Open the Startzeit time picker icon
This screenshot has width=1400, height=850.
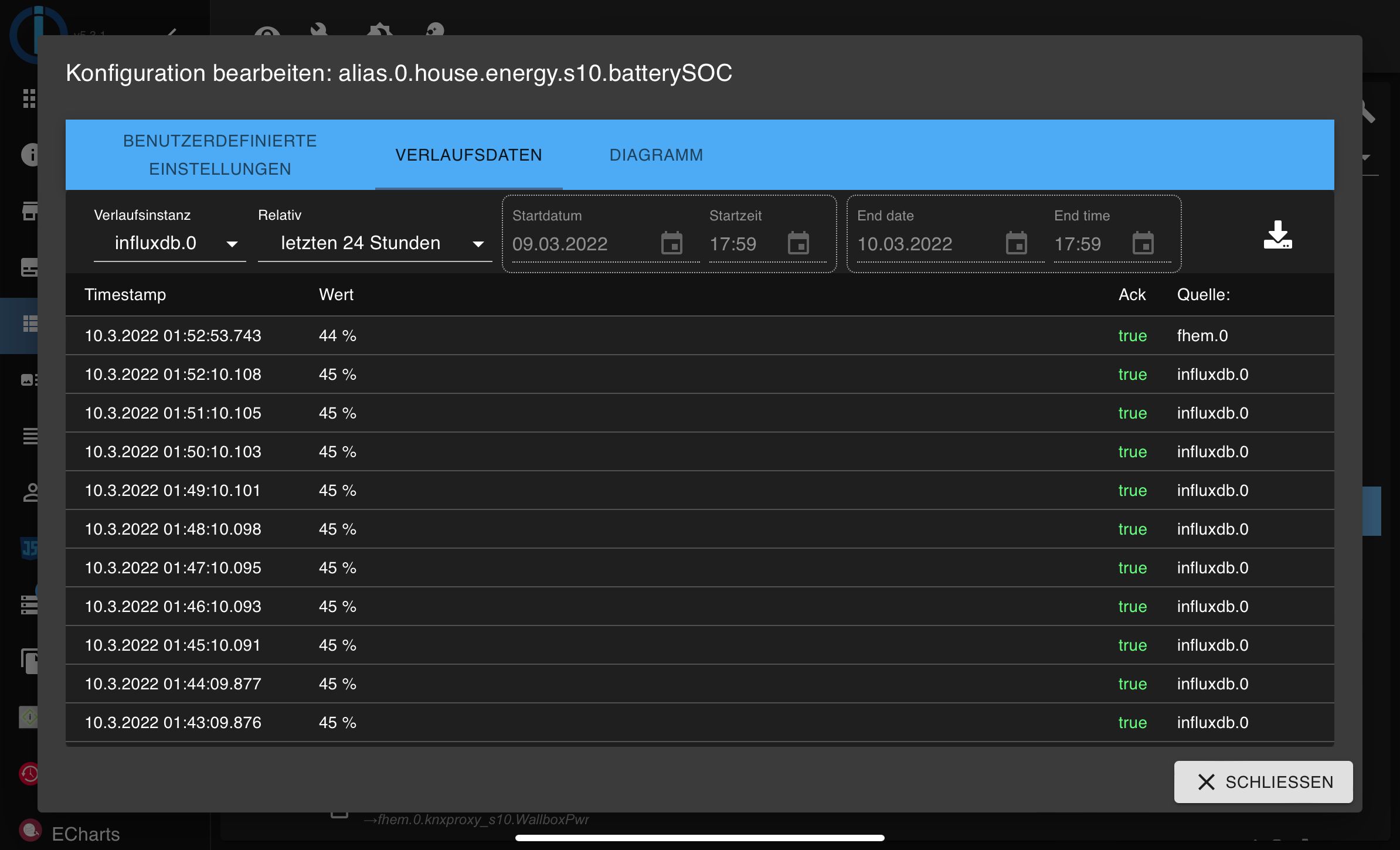[798, 243]
